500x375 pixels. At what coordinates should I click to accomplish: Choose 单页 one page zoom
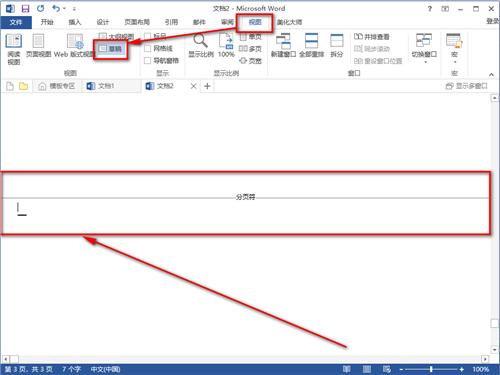tap(250, 36)
